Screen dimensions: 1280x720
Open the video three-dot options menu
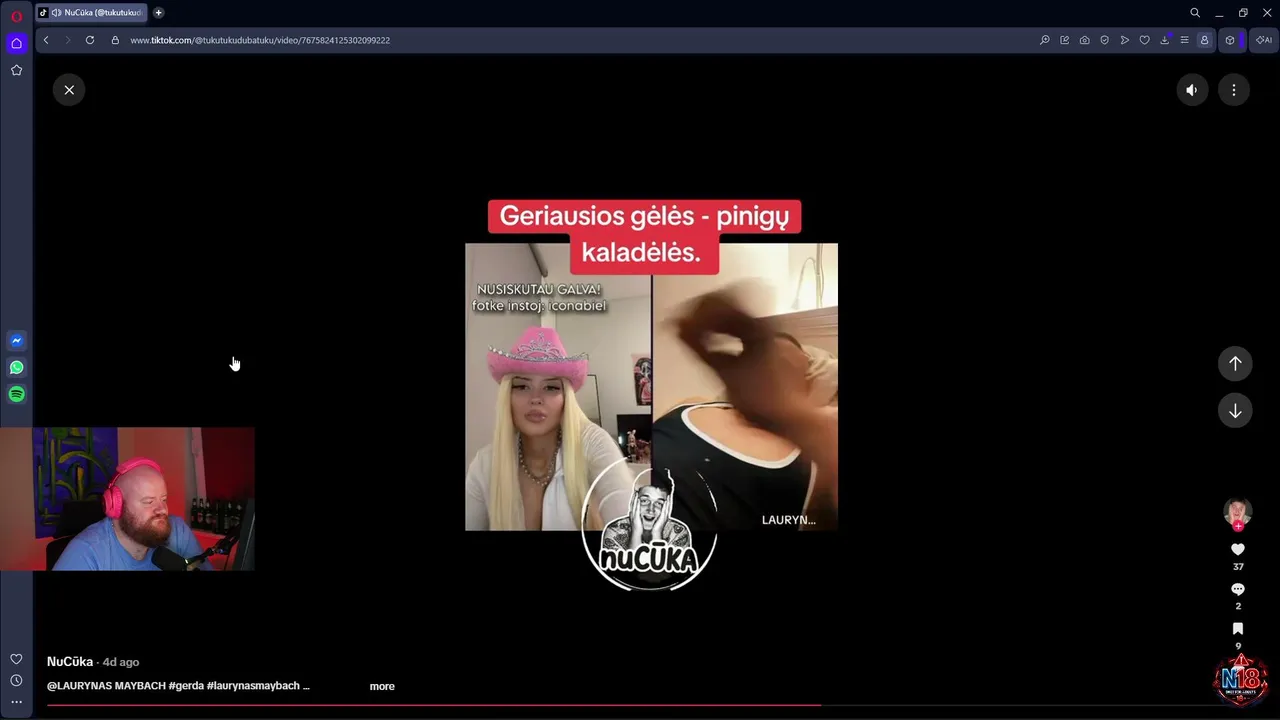(x=1234, y=90)
